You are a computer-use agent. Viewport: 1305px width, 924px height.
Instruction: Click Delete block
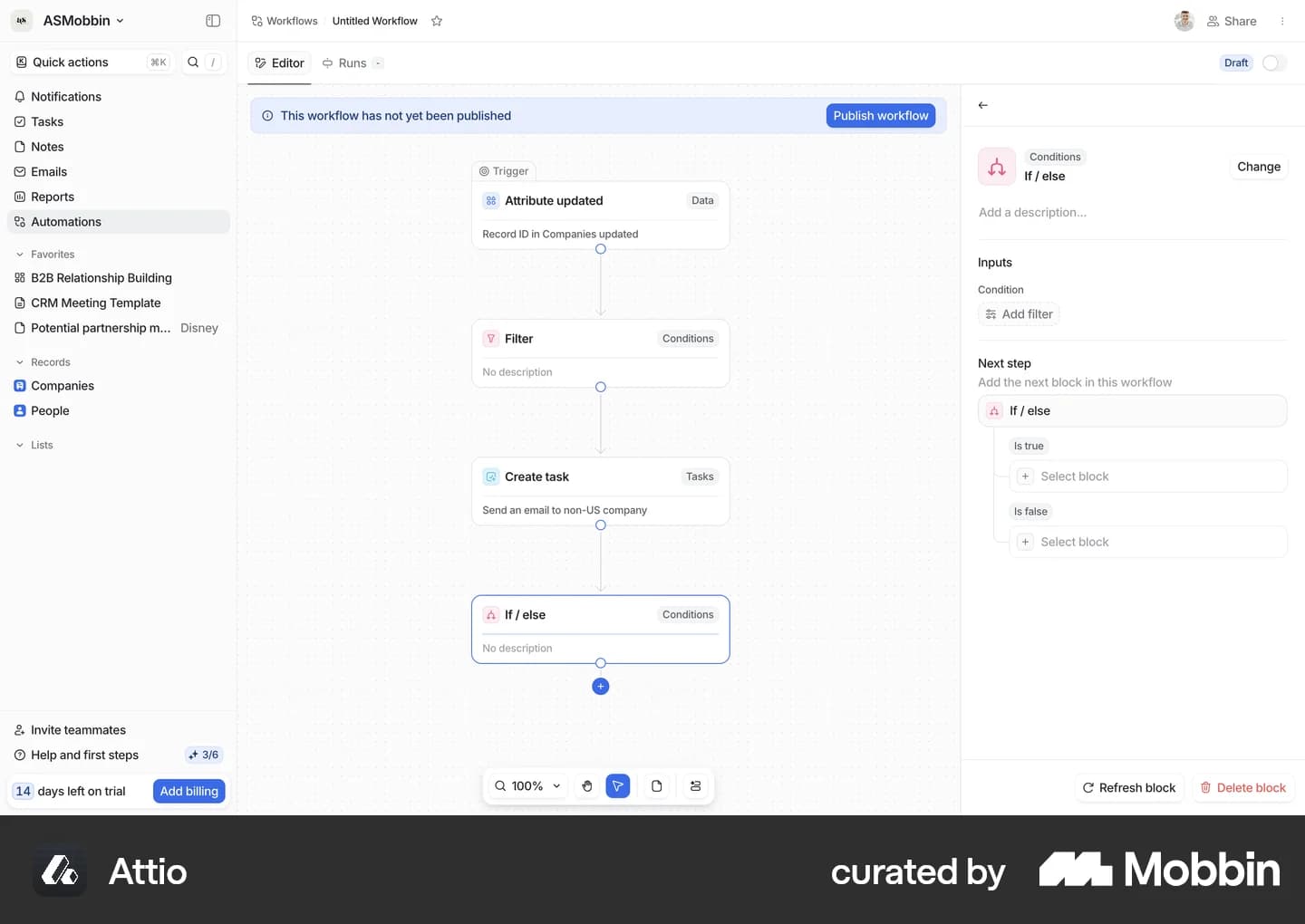(x=1242, y=788)
